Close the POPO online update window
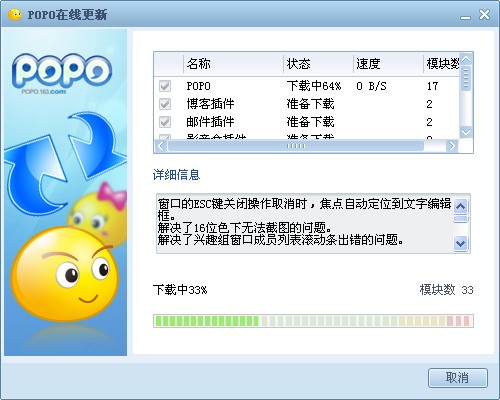The height and width of the screenshot is (400, 500). tap(484, 15)
